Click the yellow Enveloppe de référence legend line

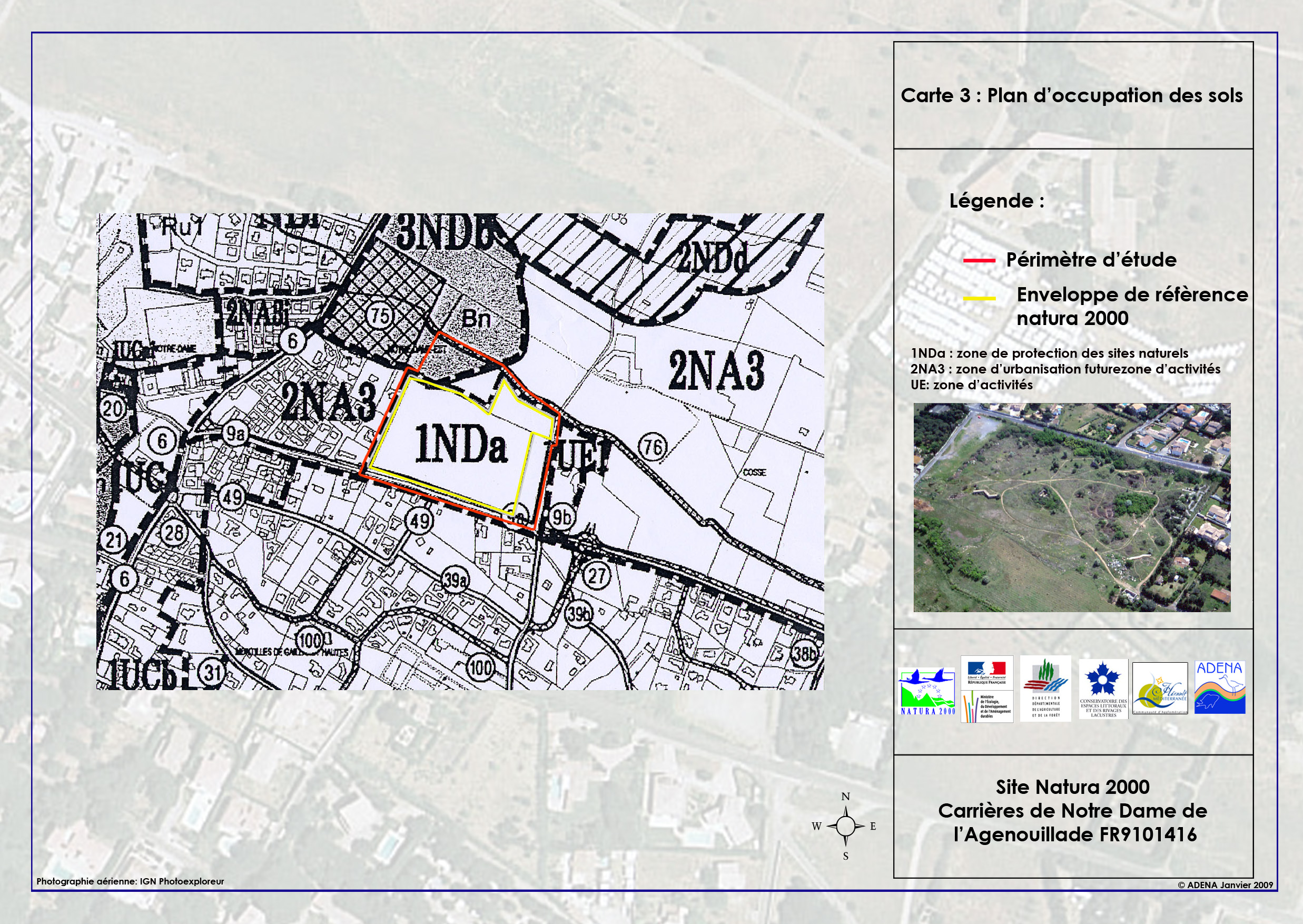click(979, 298)
